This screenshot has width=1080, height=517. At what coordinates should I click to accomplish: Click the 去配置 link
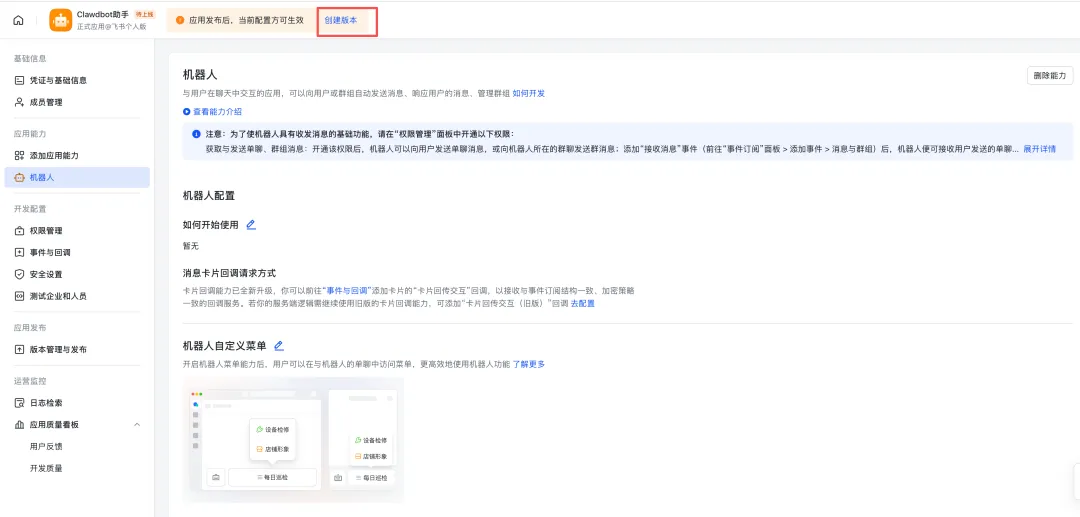[583, 303]
